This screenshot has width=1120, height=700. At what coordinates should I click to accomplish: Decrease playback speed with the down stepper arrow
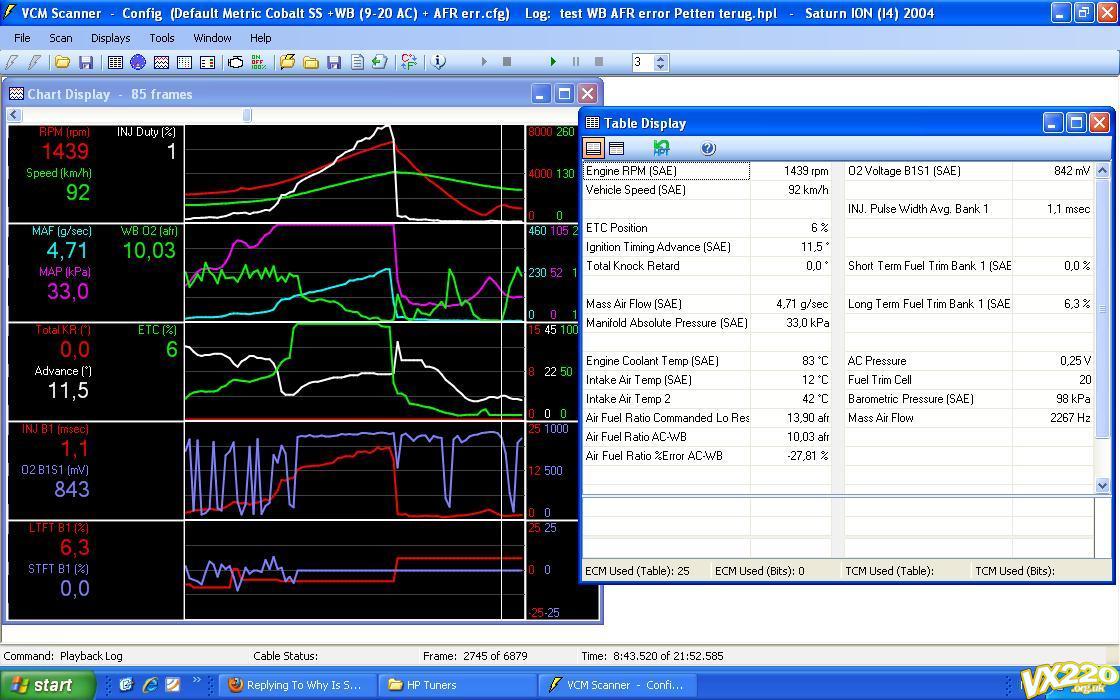point(661,66)
